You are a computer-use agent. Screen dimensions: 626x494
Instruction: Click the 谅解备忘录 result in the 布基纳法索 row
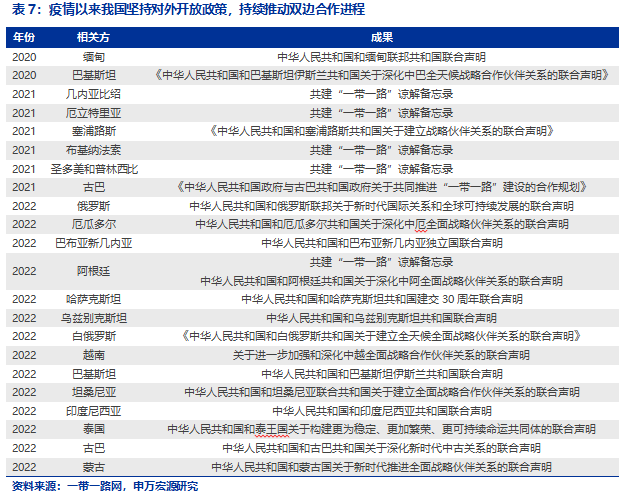pyautogui.click(x=382, y=150)
